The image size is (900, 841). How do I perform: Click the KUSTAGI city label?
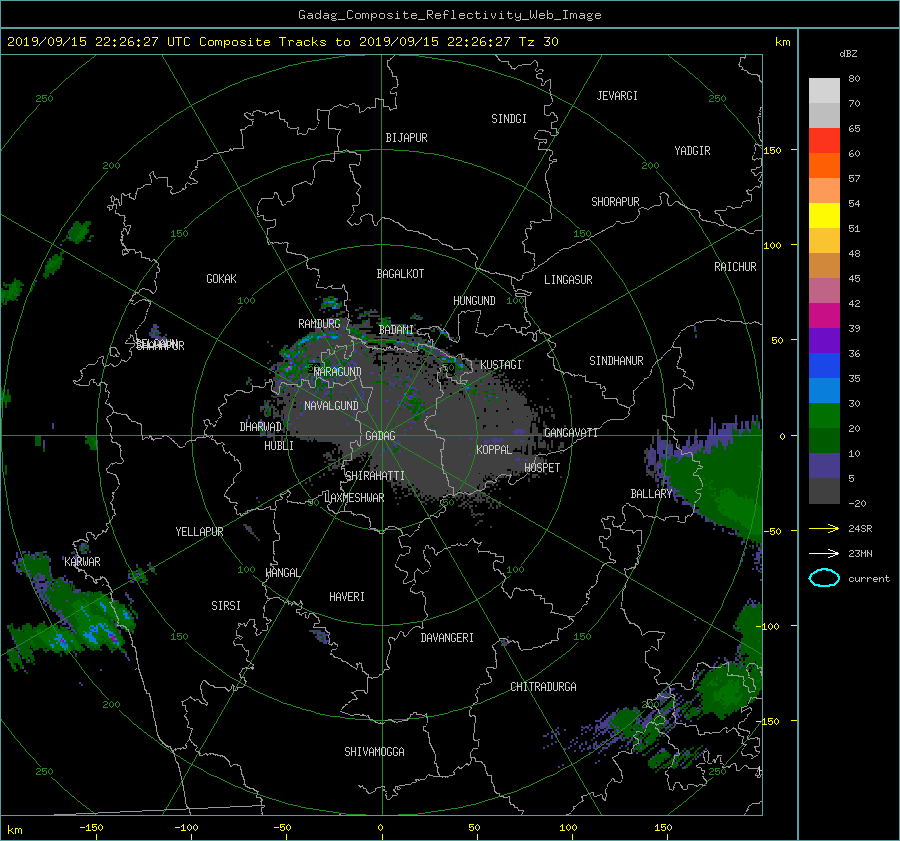501,365
